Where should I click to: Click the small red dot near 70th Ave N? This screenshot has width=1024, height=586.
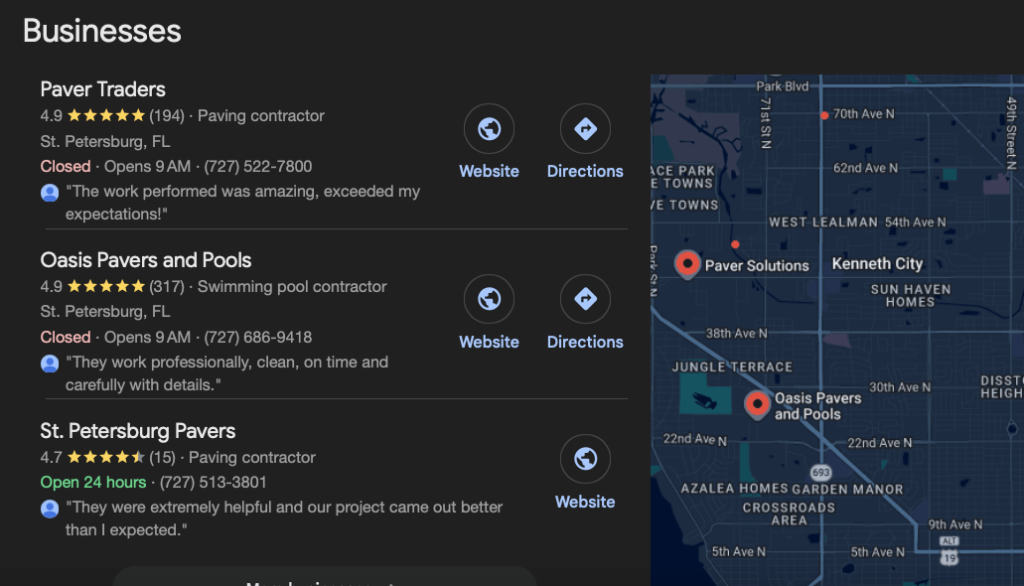pos(824,116)
